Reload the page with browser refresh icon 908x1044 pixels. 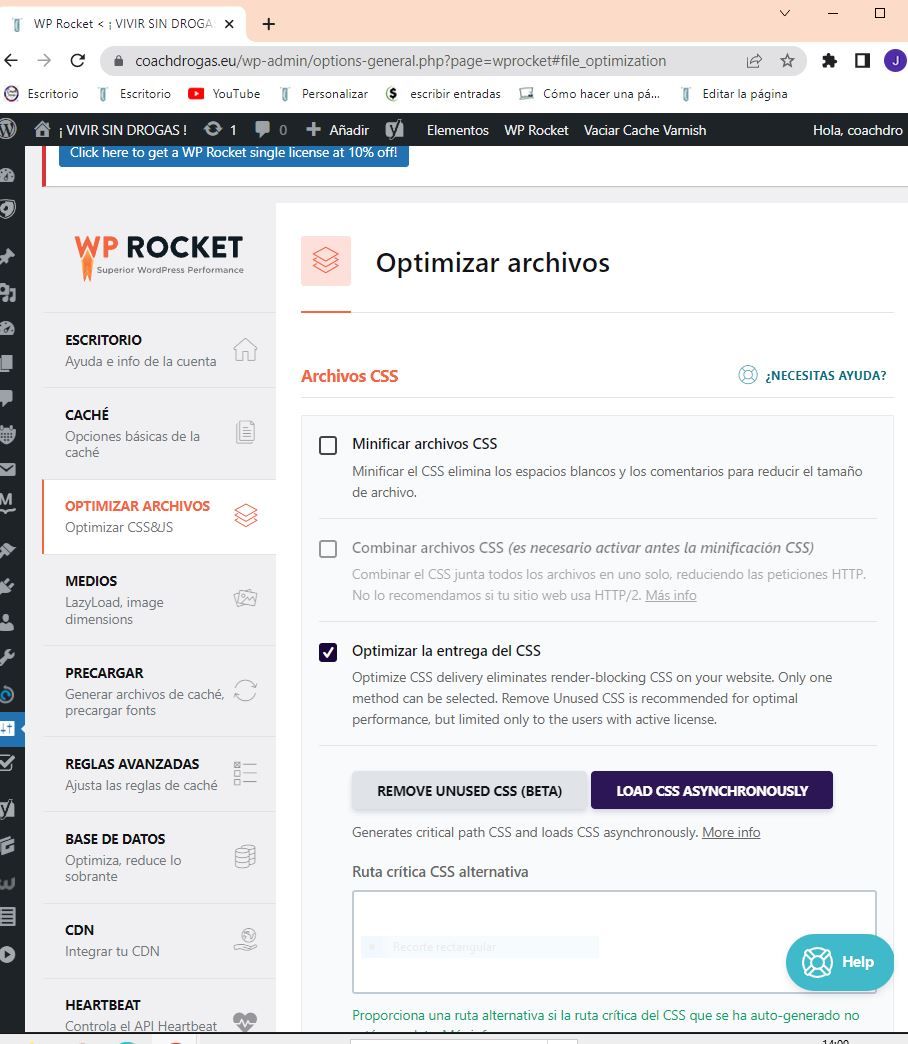click(x=78, y=61)
